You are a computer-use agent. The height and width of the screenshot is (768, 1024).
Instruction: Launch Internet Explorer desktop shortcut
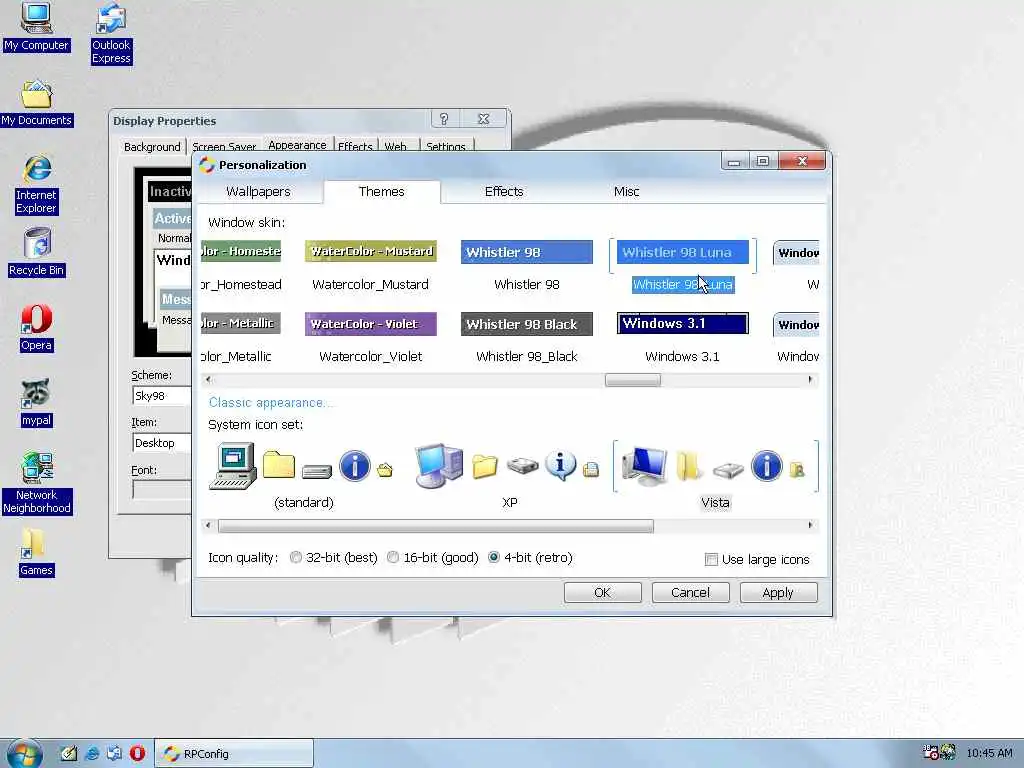point(37,185)
